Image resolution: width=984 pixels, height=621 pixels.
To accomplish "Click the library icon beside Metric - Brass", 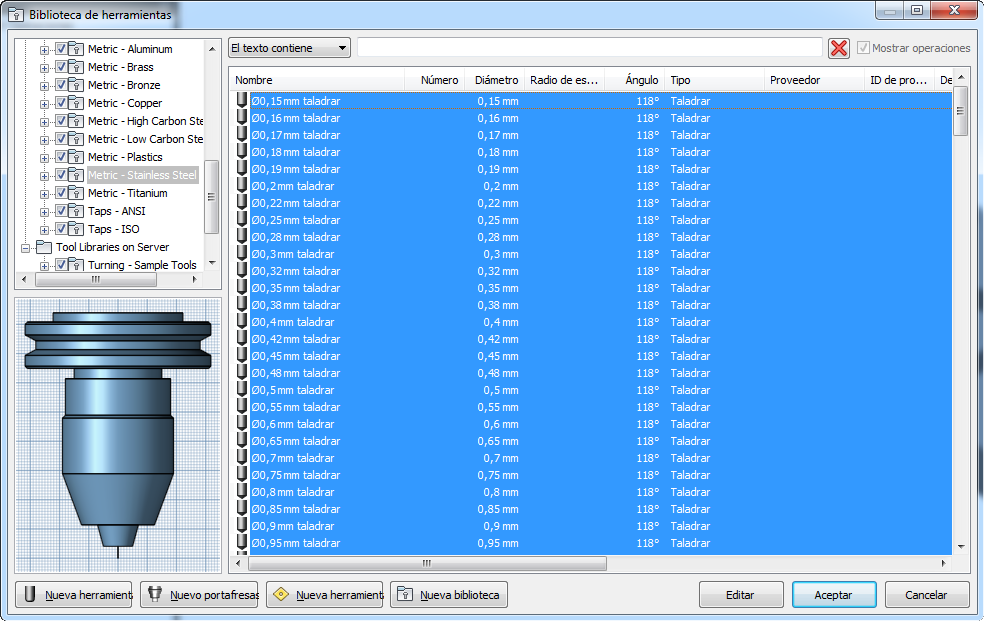I will [76, 67].
